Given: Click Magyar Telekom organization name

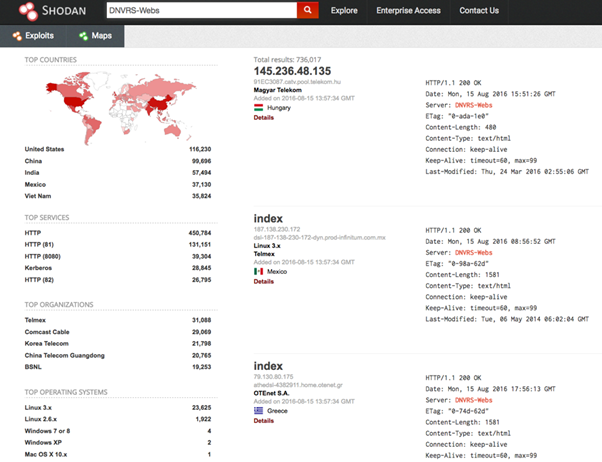Looking at the screenshot, I should (278, 90).
